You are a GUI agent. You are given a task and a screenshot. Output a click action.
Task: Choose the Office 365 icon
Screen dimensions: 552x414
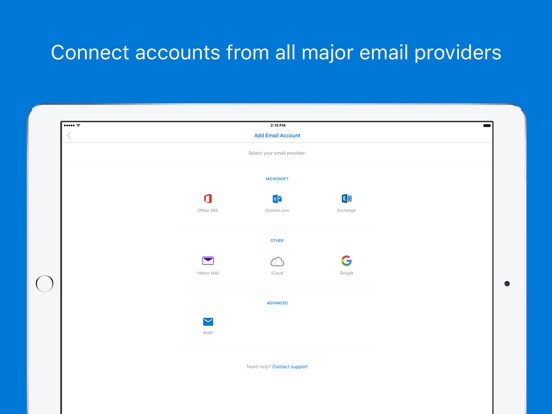(208, 199)
